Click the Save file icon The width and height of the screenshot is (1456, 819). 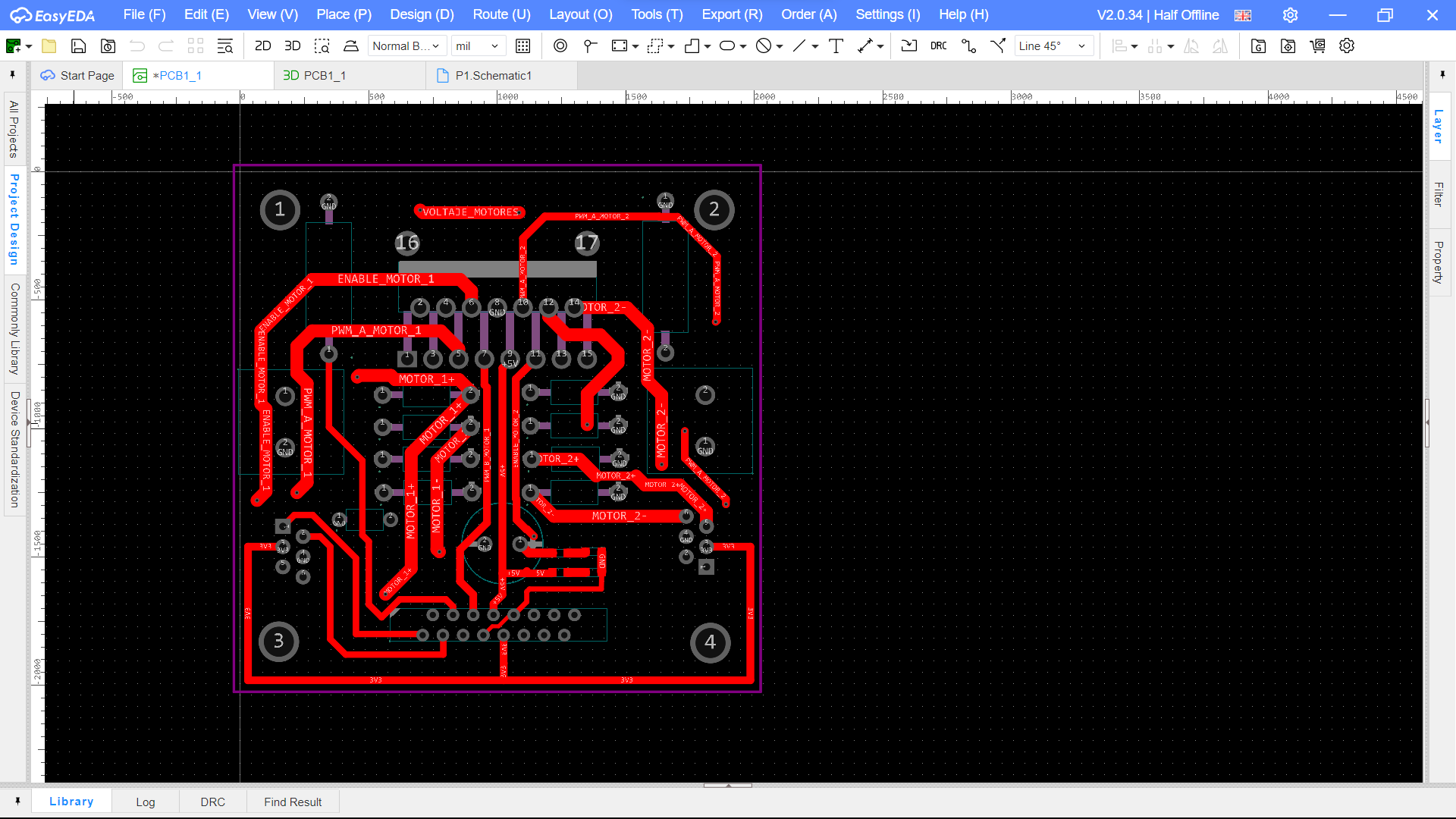(78, 46)
